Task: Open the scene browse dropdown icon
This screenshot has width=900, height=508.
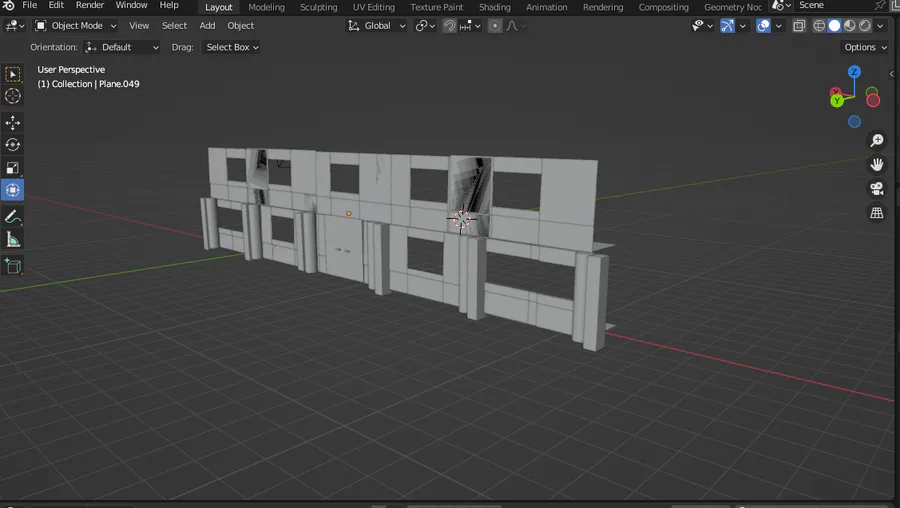Action: coord(782,6)
